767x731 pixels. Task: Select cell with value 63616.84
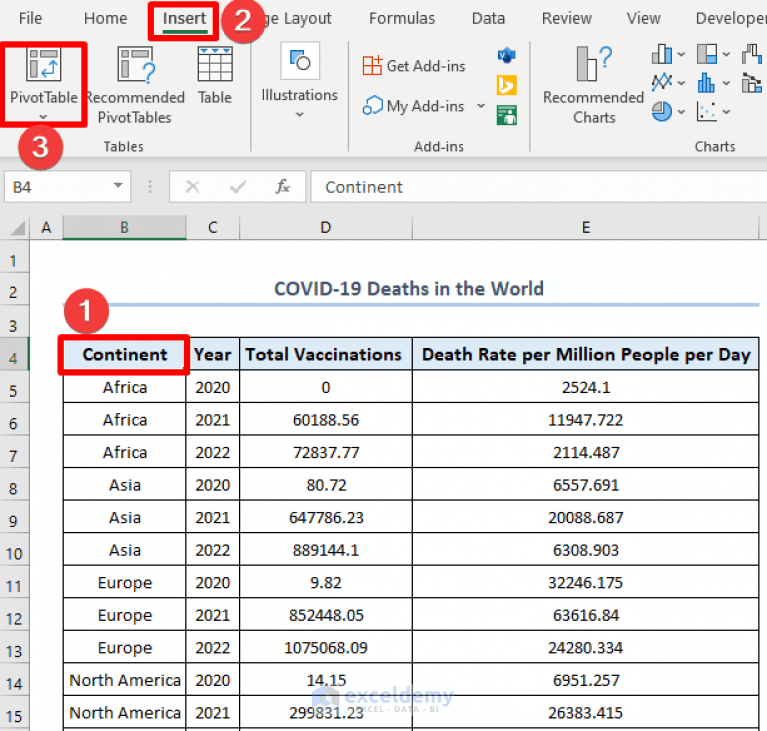click(586, 615)
